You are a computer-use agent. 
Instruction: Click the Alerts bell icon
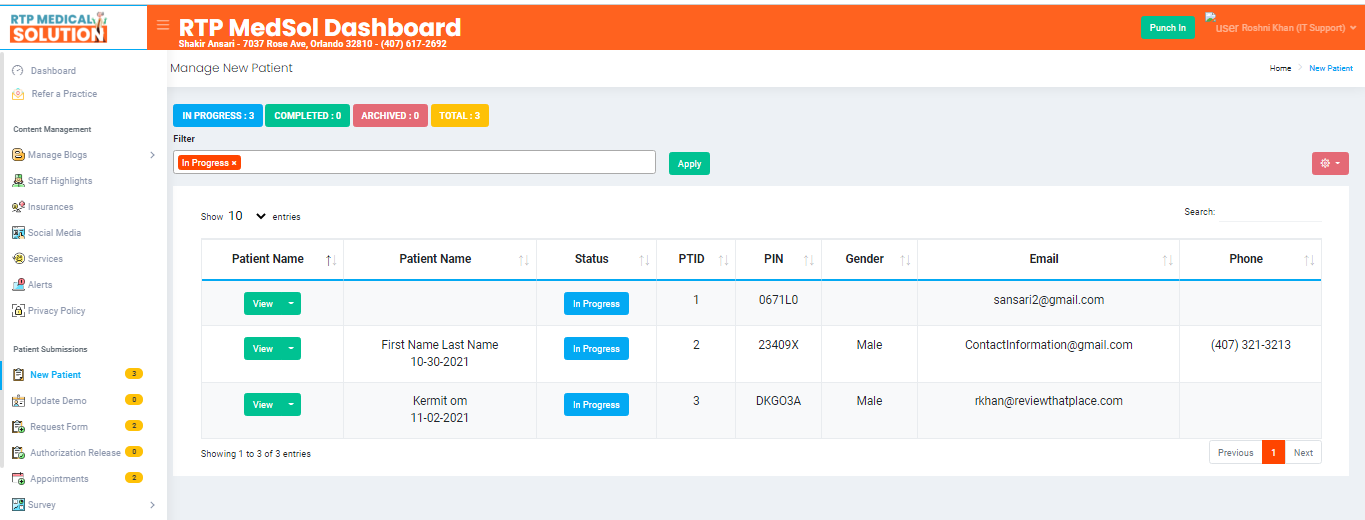pos(18,285)
